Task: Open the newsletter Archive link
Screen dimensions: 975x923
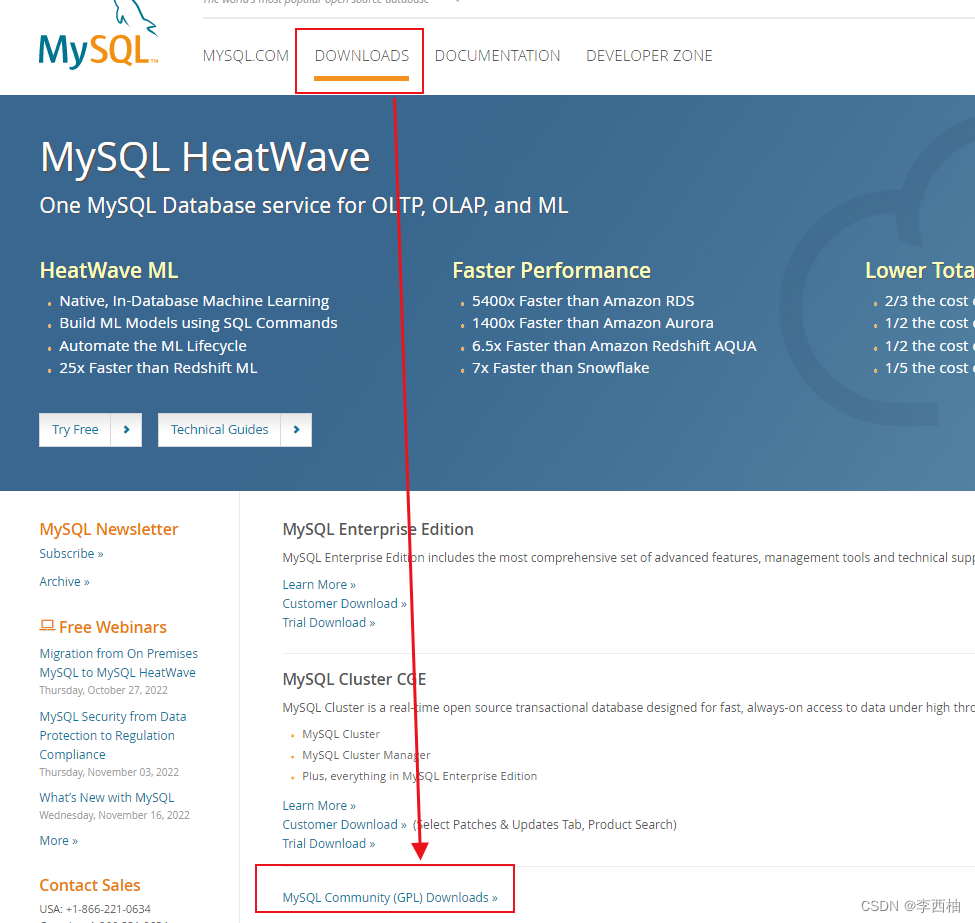Action: 64,582
